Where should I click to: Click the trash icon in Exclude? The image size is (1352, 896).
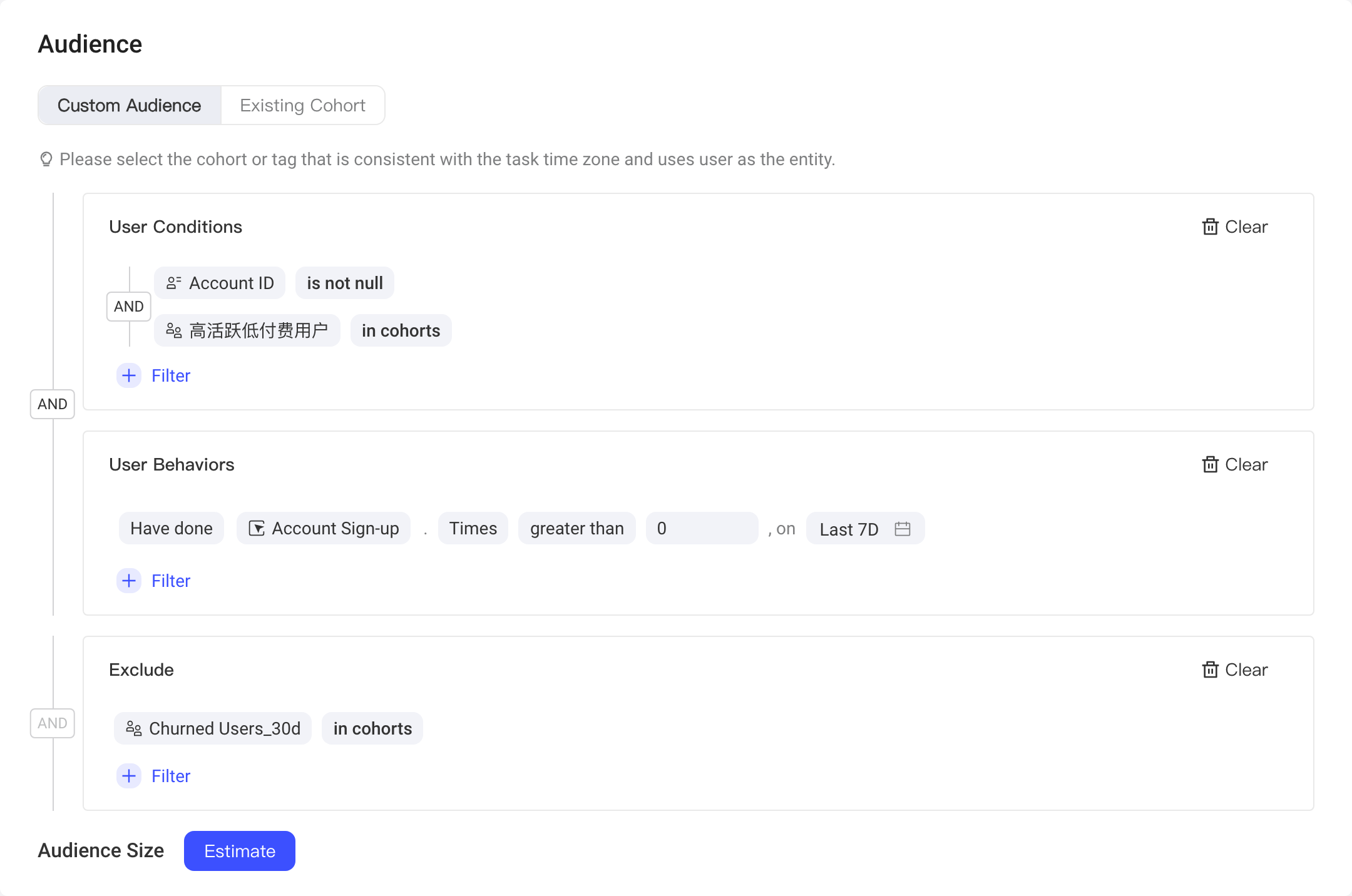pyautogui.click(x=1211, y=669)
